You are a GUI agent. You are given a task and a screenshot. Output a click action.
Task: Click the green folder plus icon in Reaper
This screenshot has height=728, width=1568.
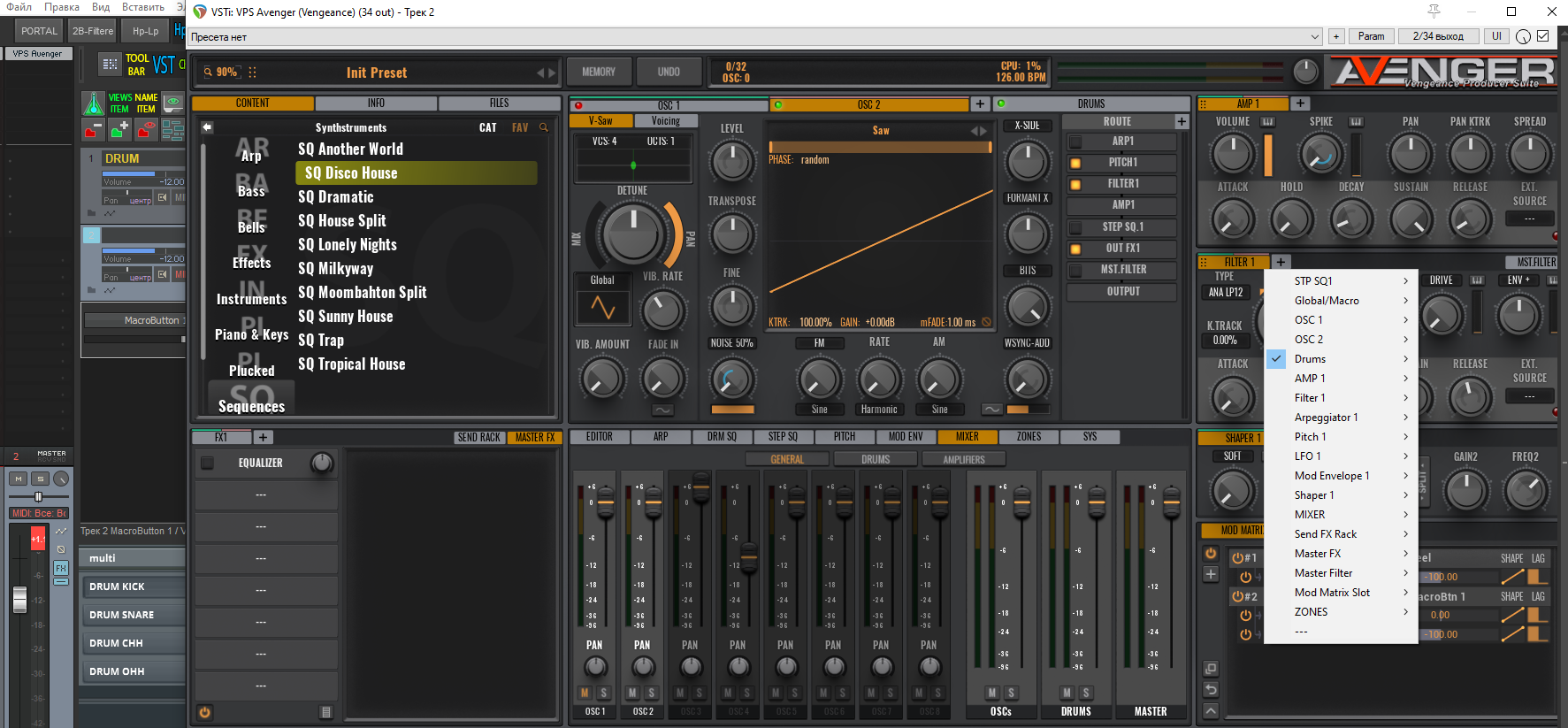119,130
